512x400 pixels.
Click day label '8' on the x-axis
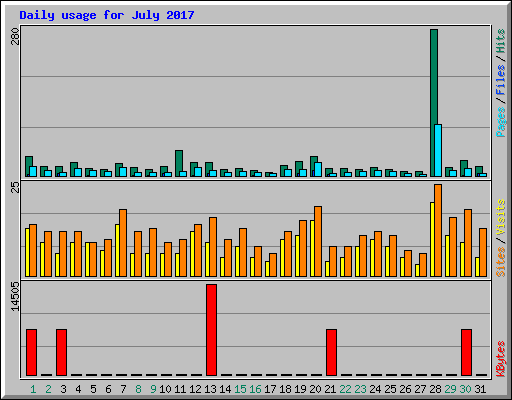click(x=138, y=389)
